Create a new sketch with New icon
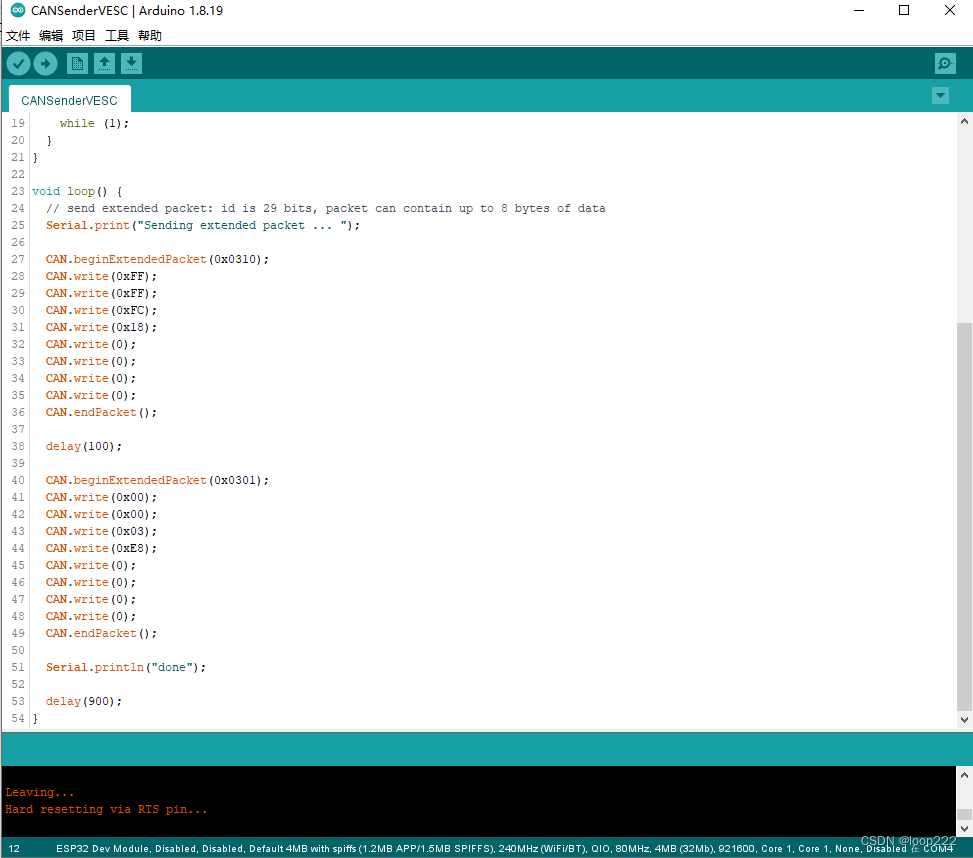Image resolution: width=973 pixels, height=858 pixels. 78,63
